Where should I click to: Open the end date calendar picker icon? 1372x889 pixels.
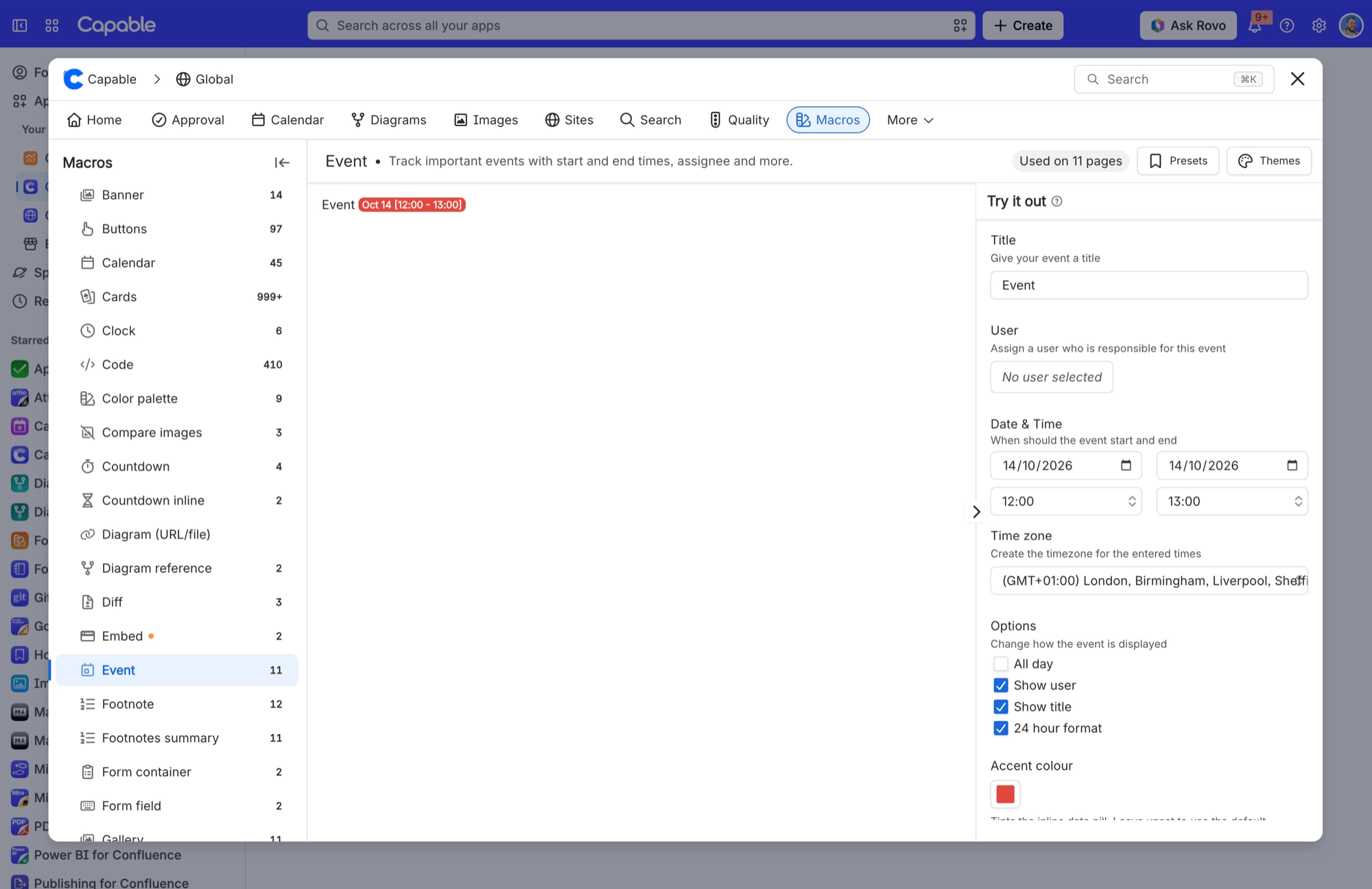click(1292, 465)
